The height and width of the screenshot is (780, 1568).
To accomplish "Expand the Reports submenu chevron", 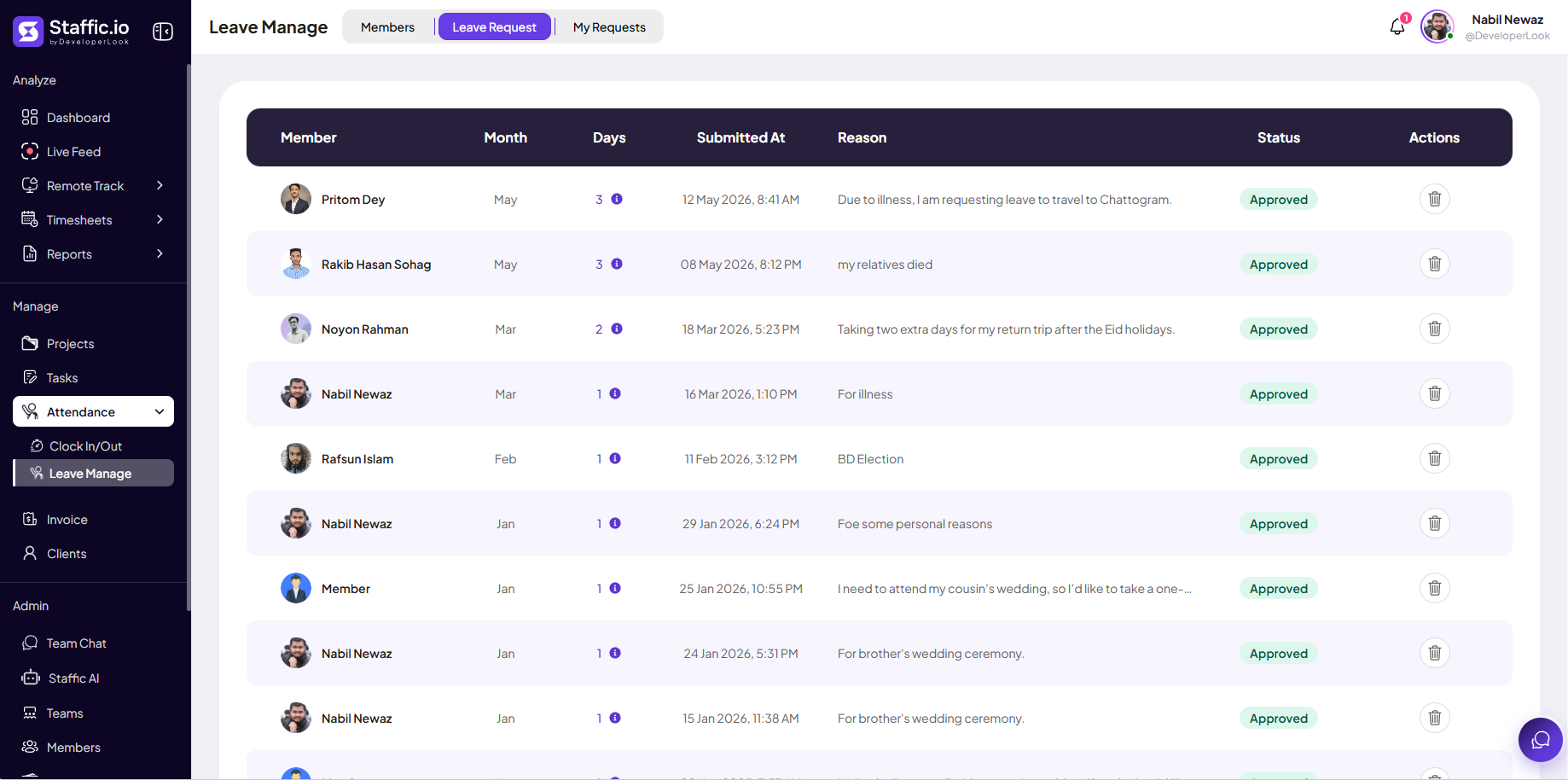I will click(160, 253).
